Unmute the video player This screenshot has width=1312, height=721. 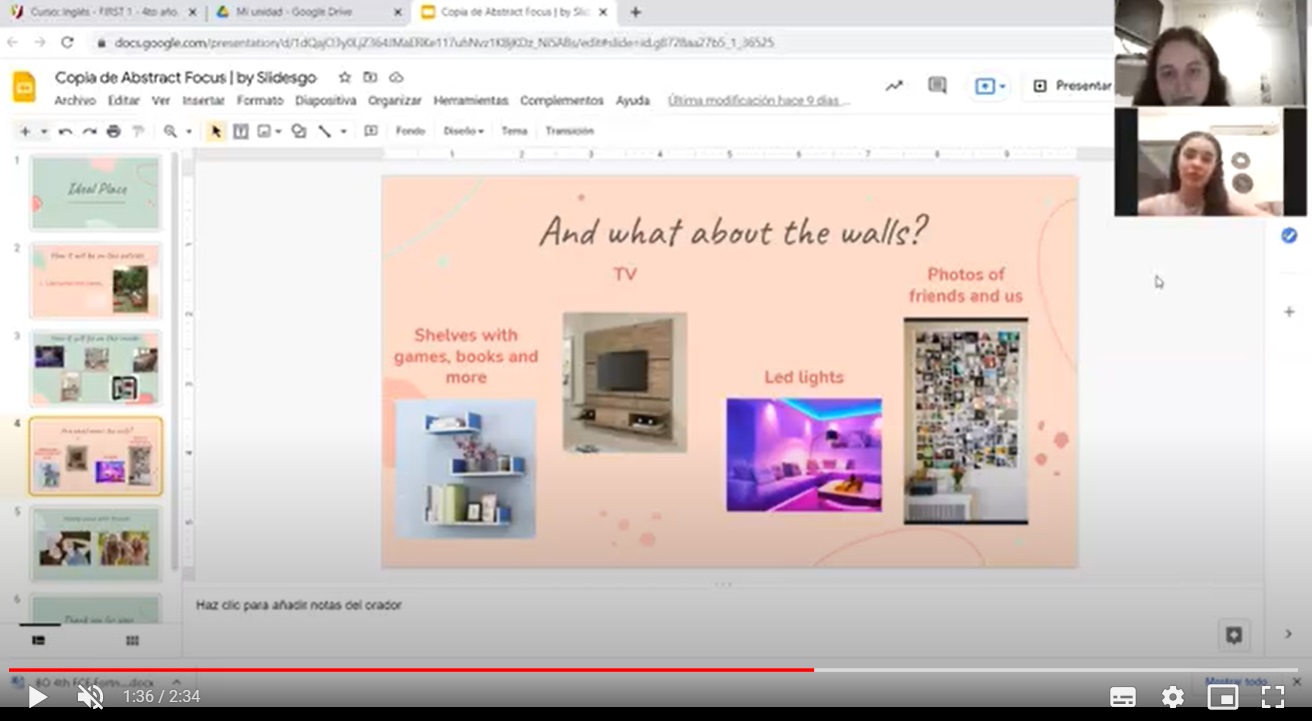(90, 696)
